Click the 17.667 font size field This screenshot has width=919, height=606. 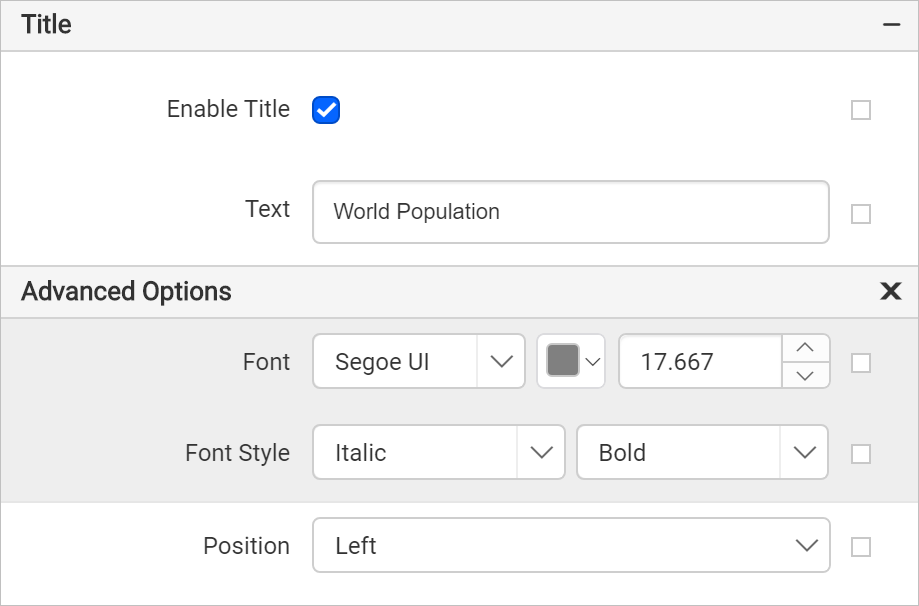click(x=700, y=362)
